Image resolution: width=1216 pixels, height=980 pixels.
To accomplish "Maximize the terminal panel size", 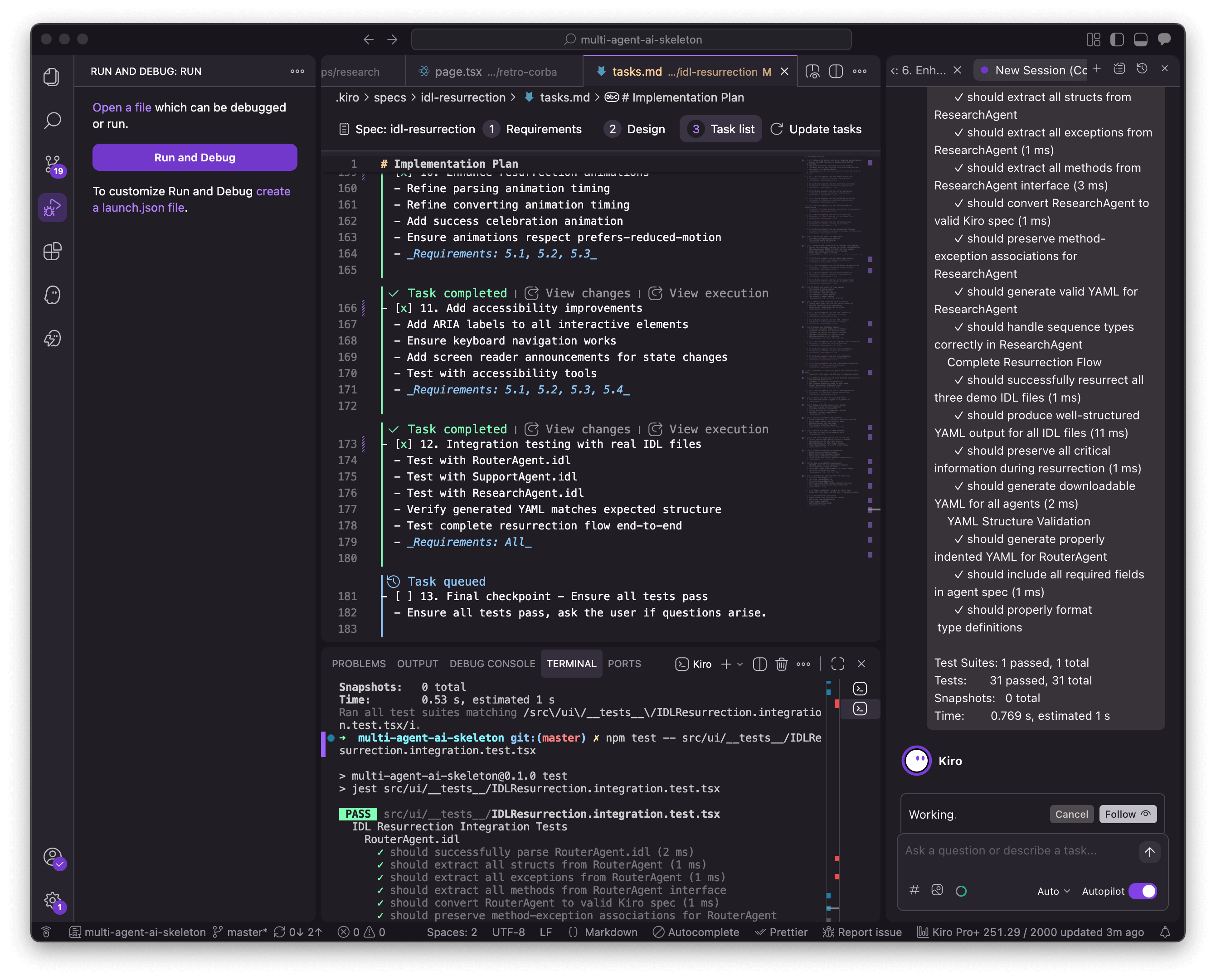I will tap(838, 664).
